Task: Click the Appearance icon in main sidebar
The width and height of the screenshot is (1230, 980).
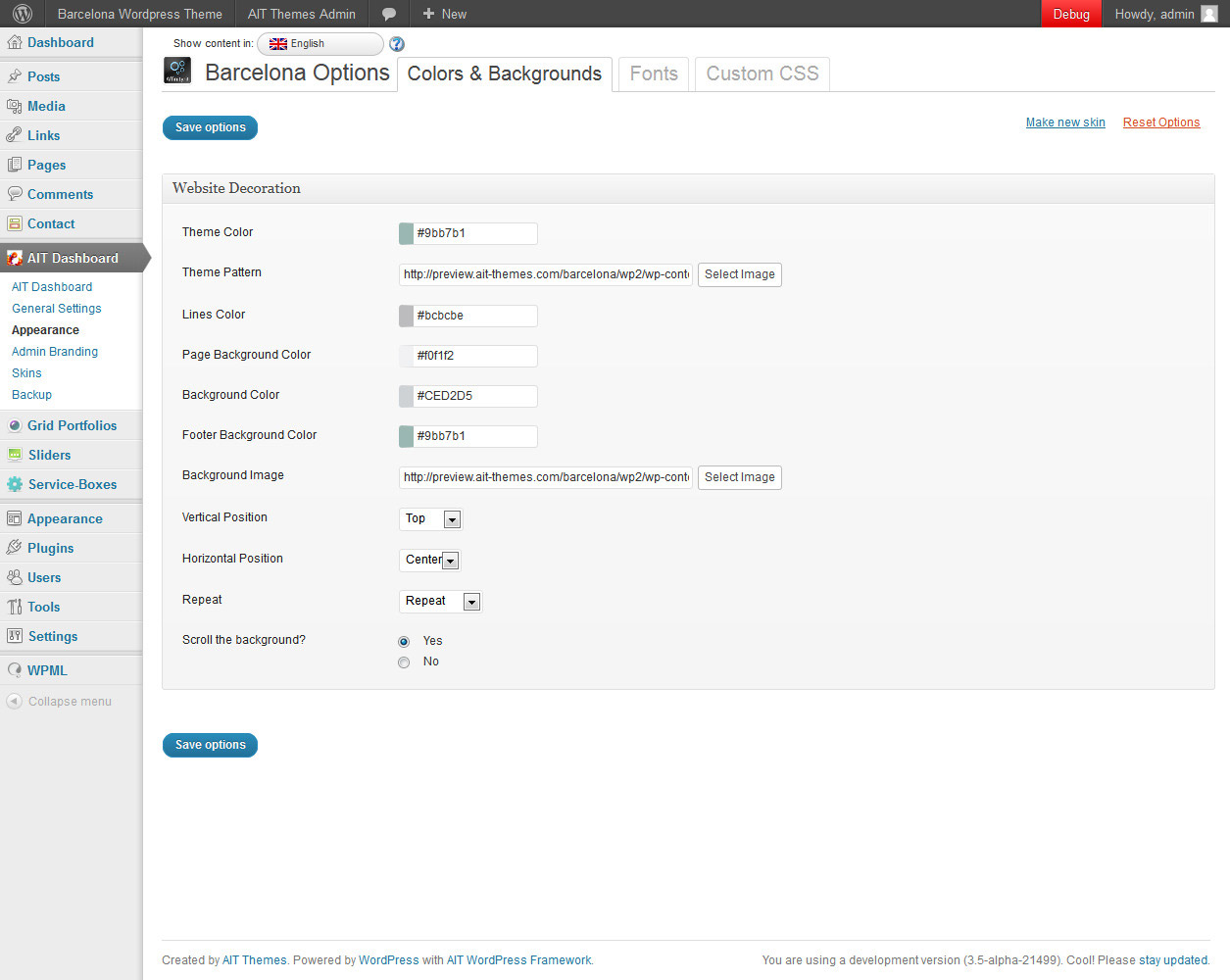Action: point(15,518)
